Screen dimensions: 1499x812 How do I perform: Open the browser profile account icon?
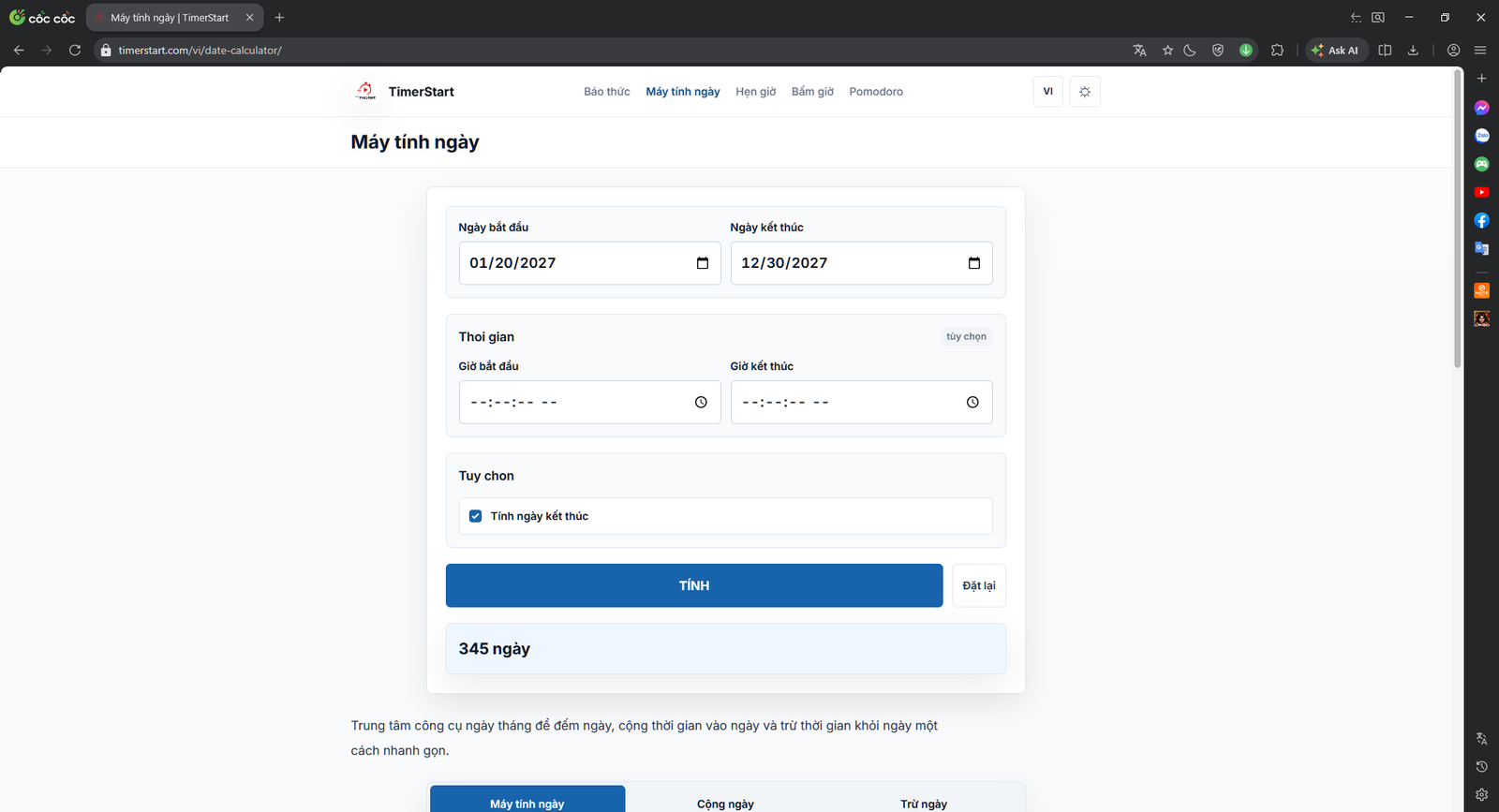coord(1453,51)
